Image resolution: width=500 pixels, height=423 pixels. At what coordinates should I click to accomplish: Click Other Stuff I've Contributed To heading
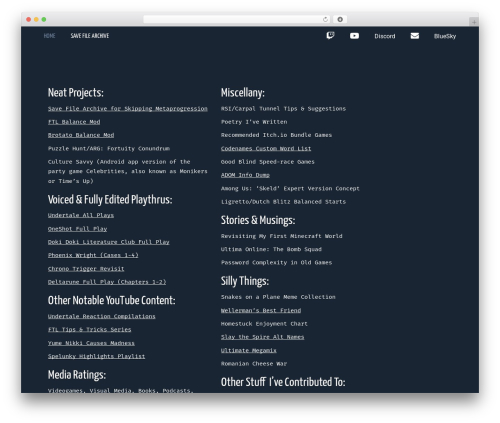[x=283, y=382]
